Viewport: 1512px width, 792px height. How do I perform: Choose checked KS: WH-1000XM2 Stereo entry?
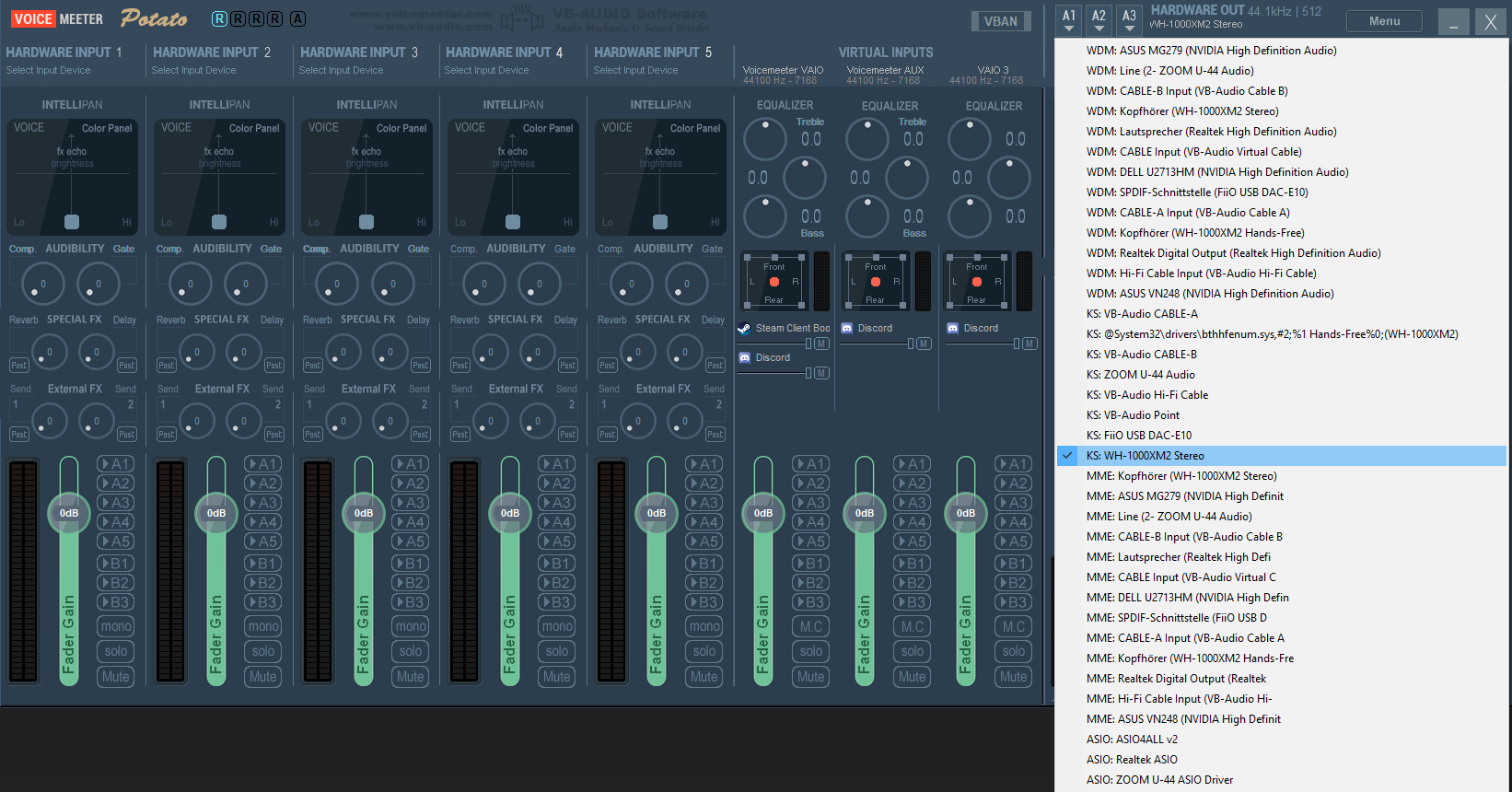(x=1282, y=456)
